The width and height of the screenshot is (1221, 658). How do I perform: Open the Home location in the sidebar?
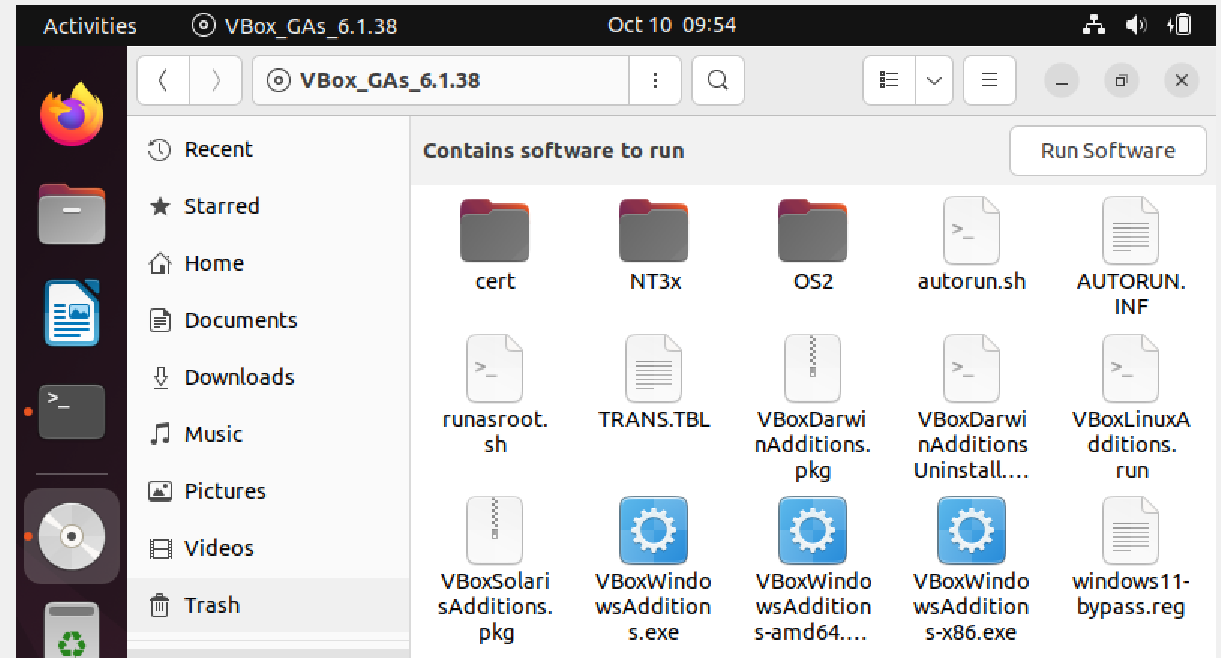click(213, 263)
